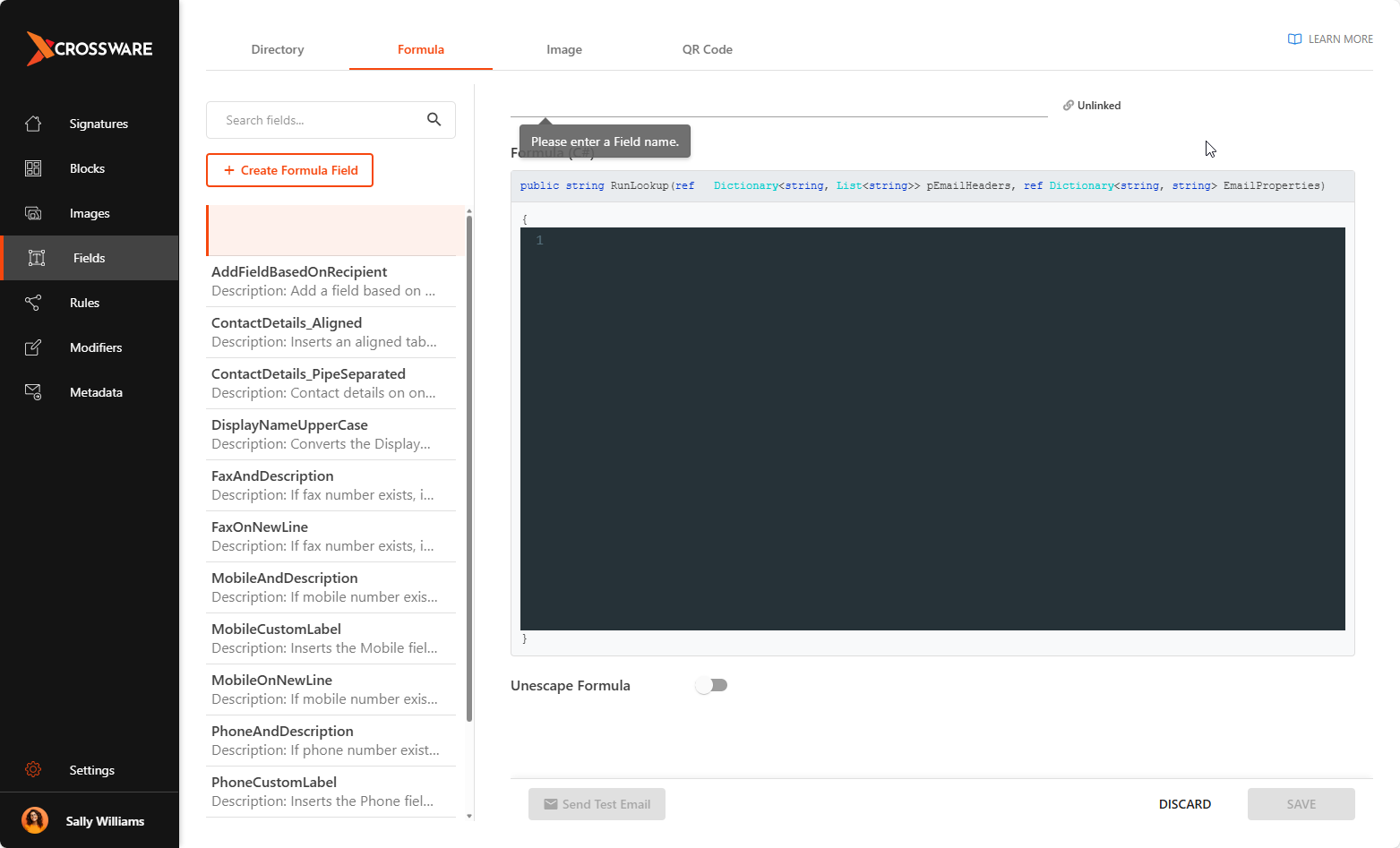Switch to the Image tab

point(564,50)
